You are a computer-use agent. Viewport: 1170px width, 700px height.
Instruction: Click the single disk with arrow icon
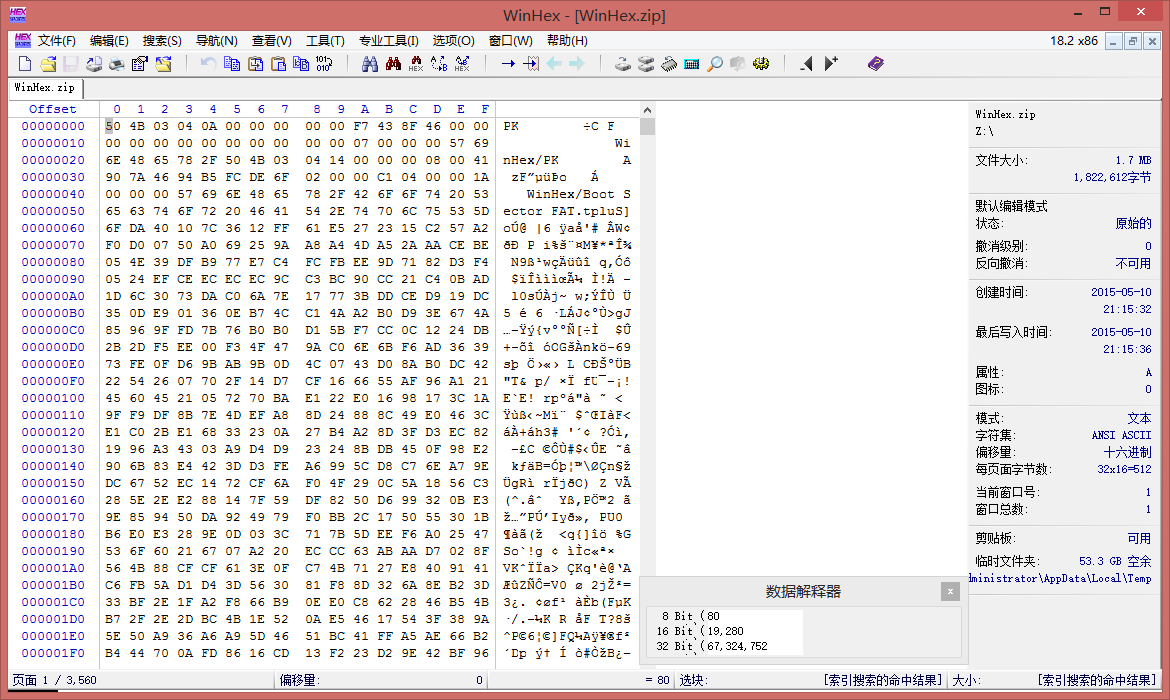click(x=623, y=64)
